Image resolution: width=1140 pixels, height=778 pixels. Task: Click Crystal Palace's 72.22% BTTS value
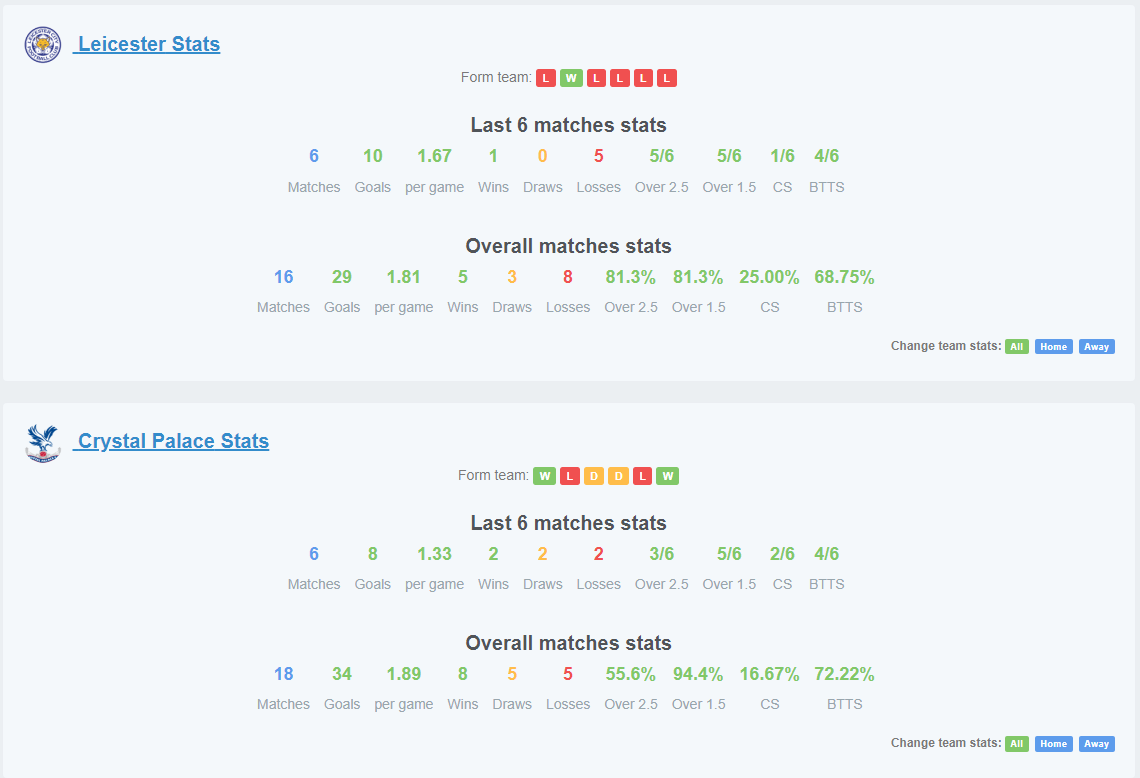point(844,674)
